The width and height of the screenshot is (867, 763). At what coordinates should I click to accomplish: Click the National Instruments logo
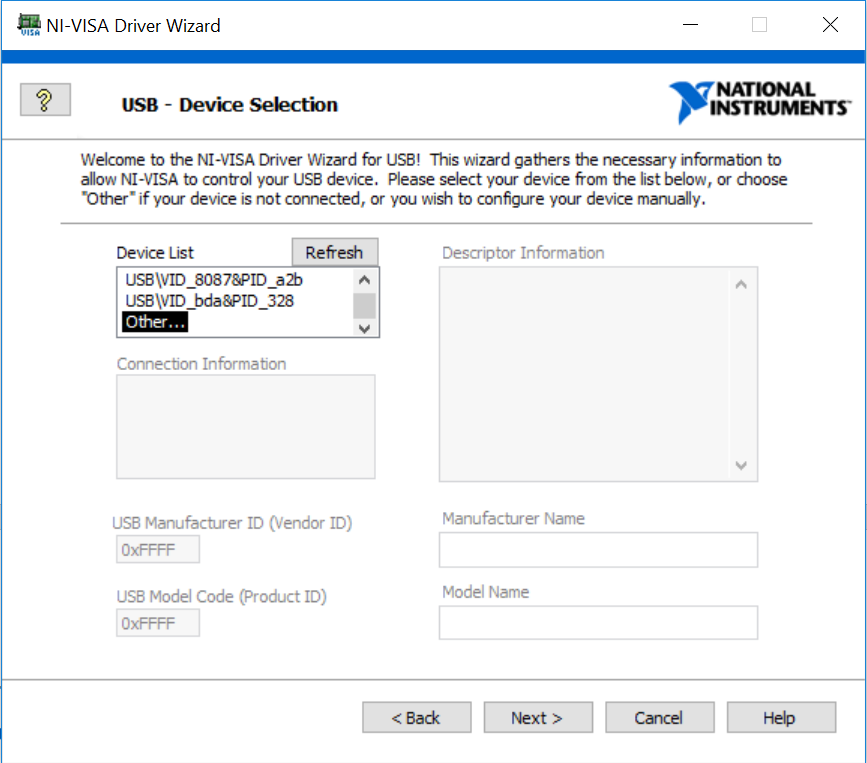coord(760,101)
